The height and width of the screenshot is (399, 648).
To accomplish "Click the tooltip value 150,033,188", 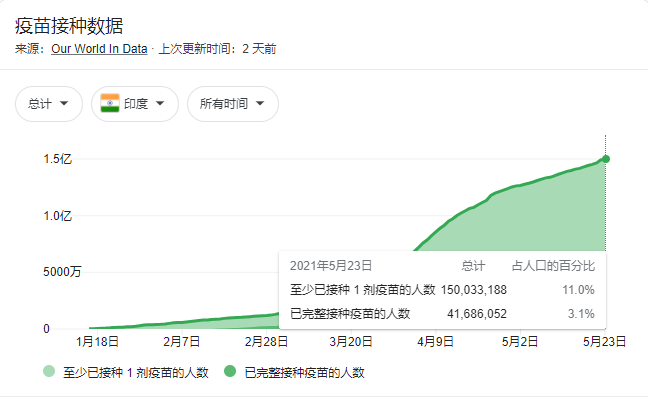I will click(x=474, y=290).
